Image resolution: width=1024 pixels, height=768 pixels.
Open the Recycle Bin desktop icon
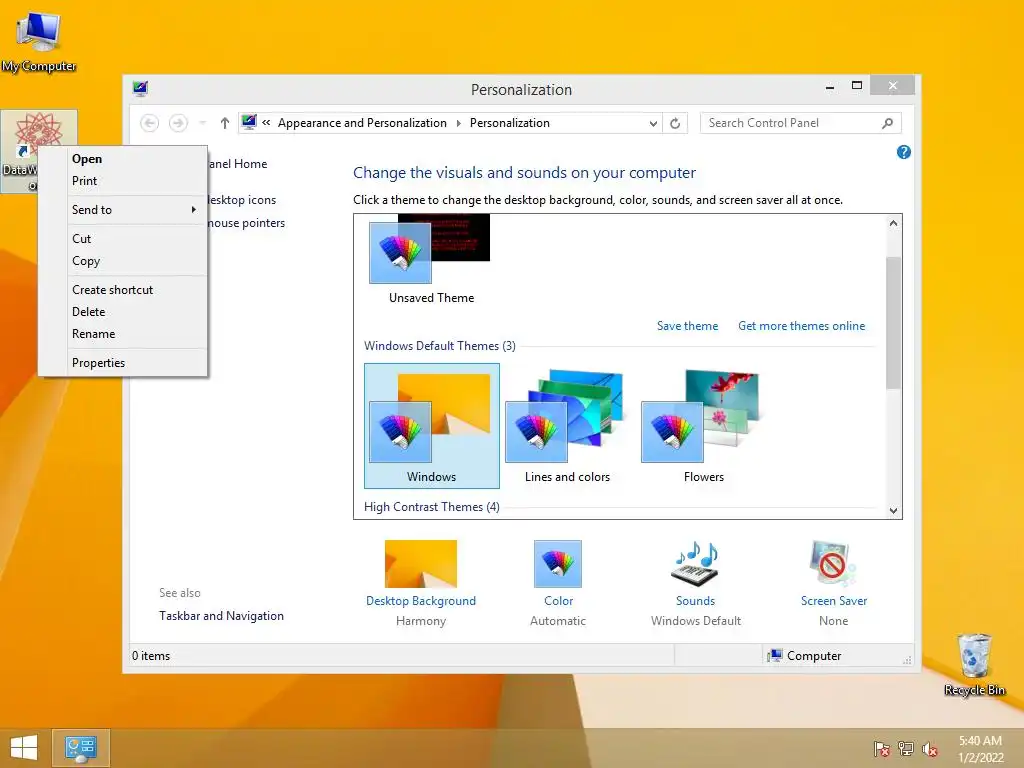974,664
